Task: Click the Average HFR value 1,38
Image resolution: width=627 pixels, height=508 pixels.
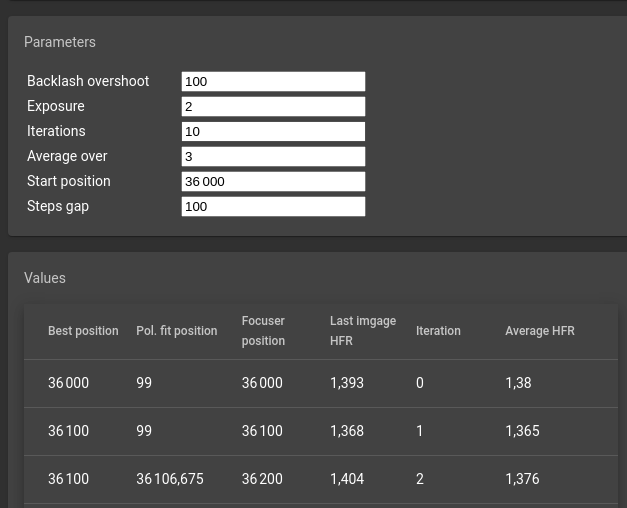Action: coord(518,383)
